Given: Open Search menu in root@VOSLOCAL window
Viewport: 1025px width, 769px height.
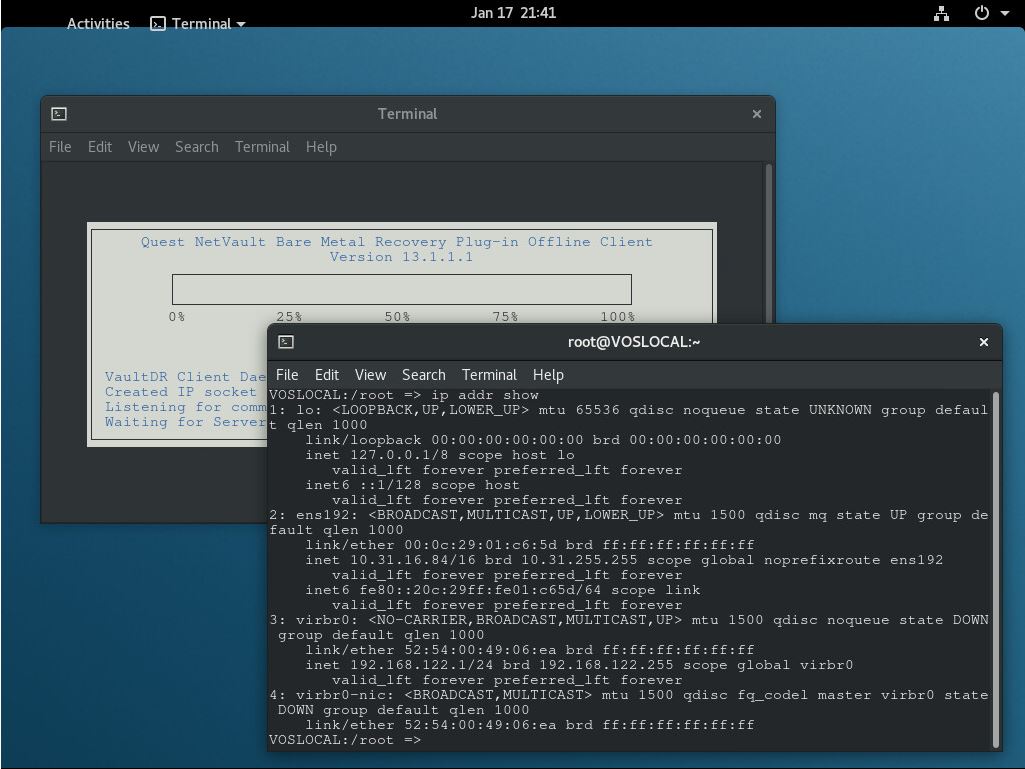Looking at the screenshot, I should tap(424, 375).
